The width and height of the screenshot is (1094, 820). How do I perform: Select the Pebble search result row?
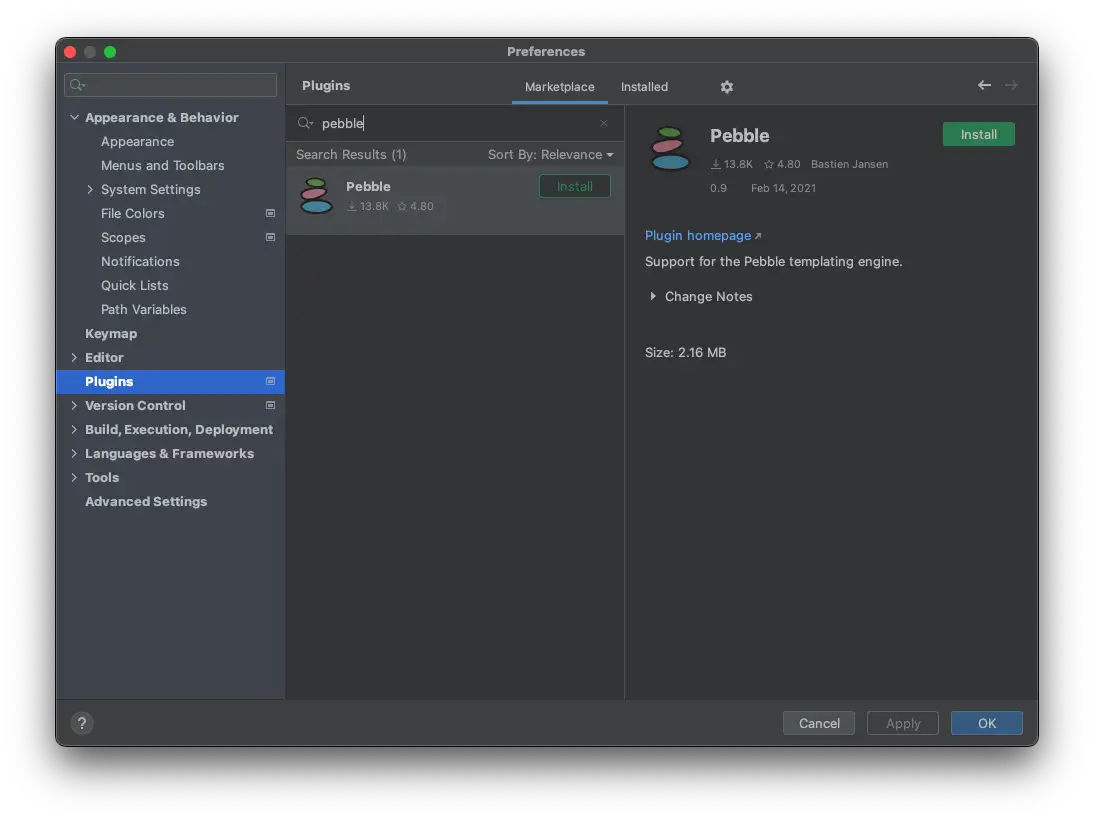point(455,200)
